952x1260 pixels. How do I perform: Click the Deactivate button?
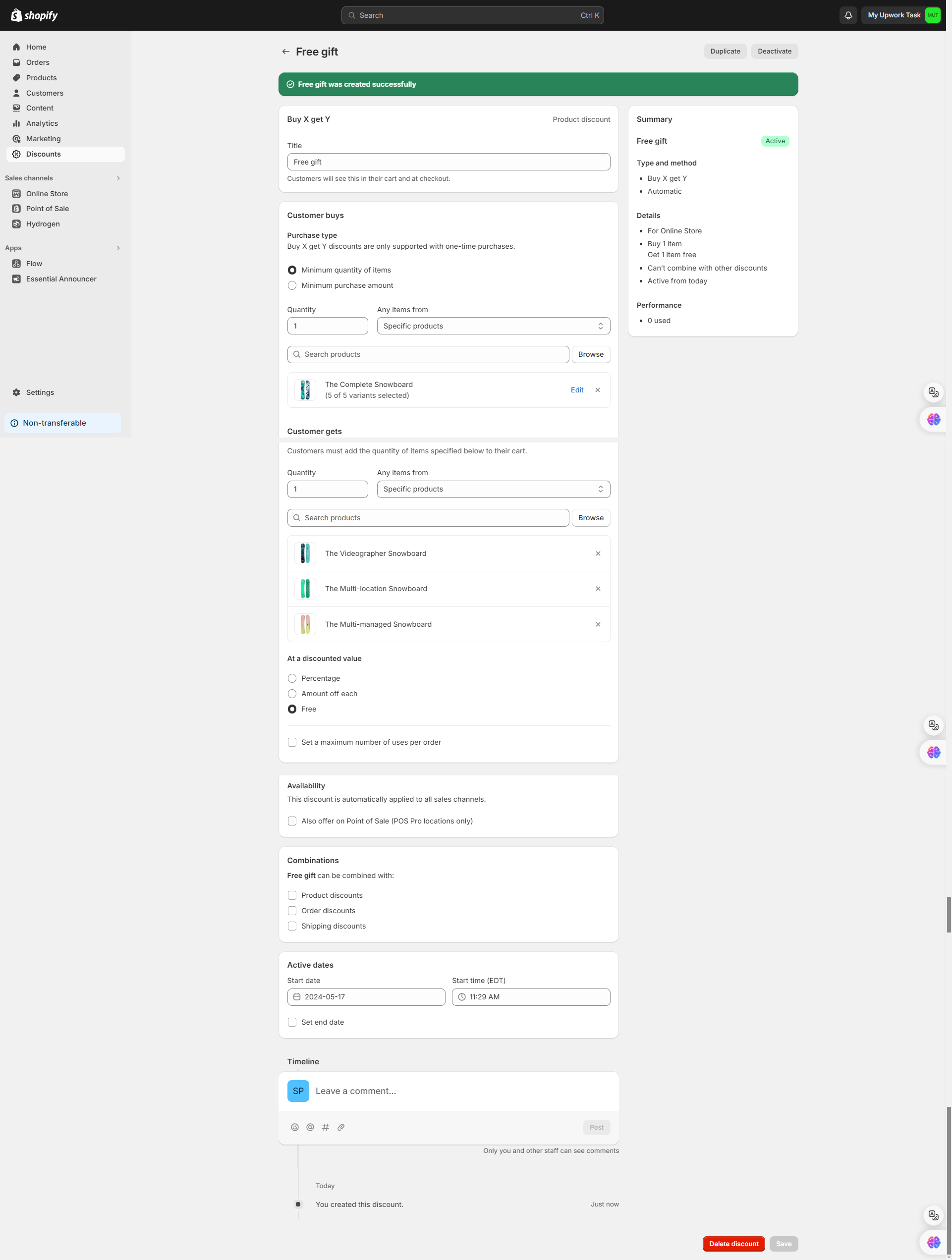pyautogui.click(x=774, y=51)
